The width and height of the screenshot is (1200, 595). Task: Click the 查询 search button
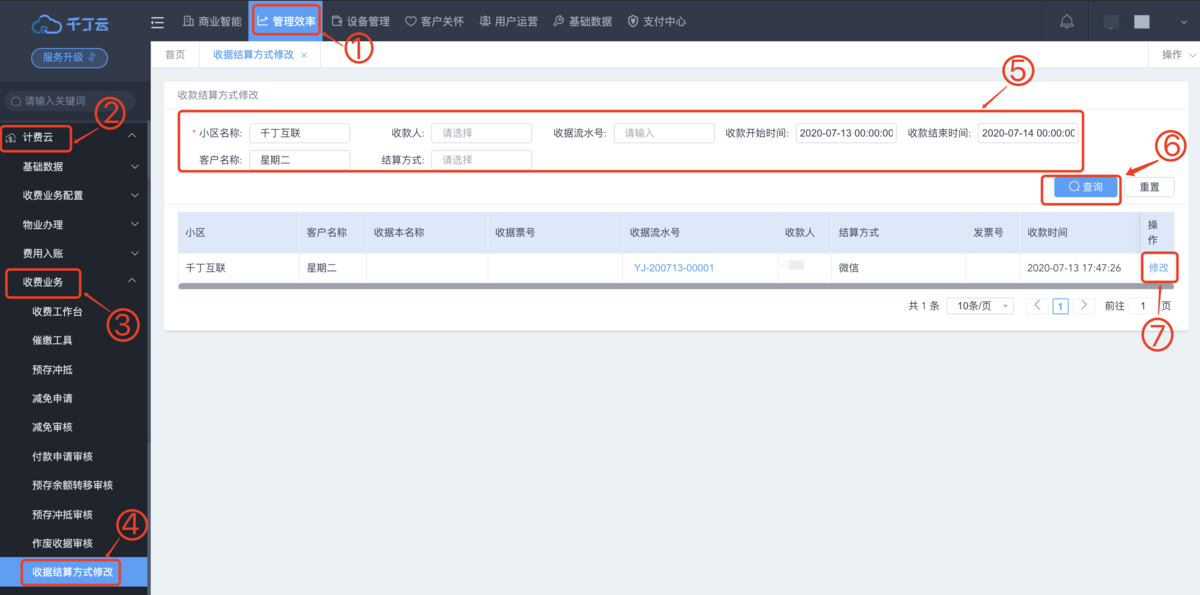point(1086,187)
